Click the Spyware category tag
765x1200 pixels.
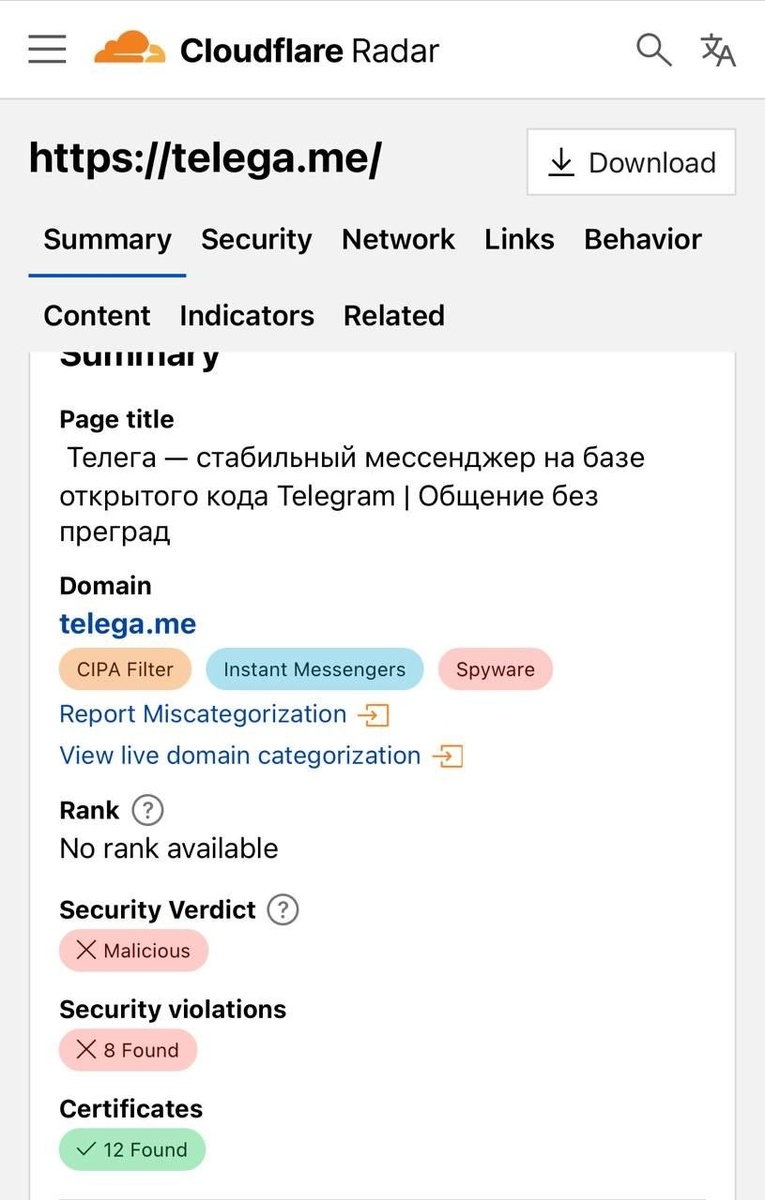tap(495, 670)
